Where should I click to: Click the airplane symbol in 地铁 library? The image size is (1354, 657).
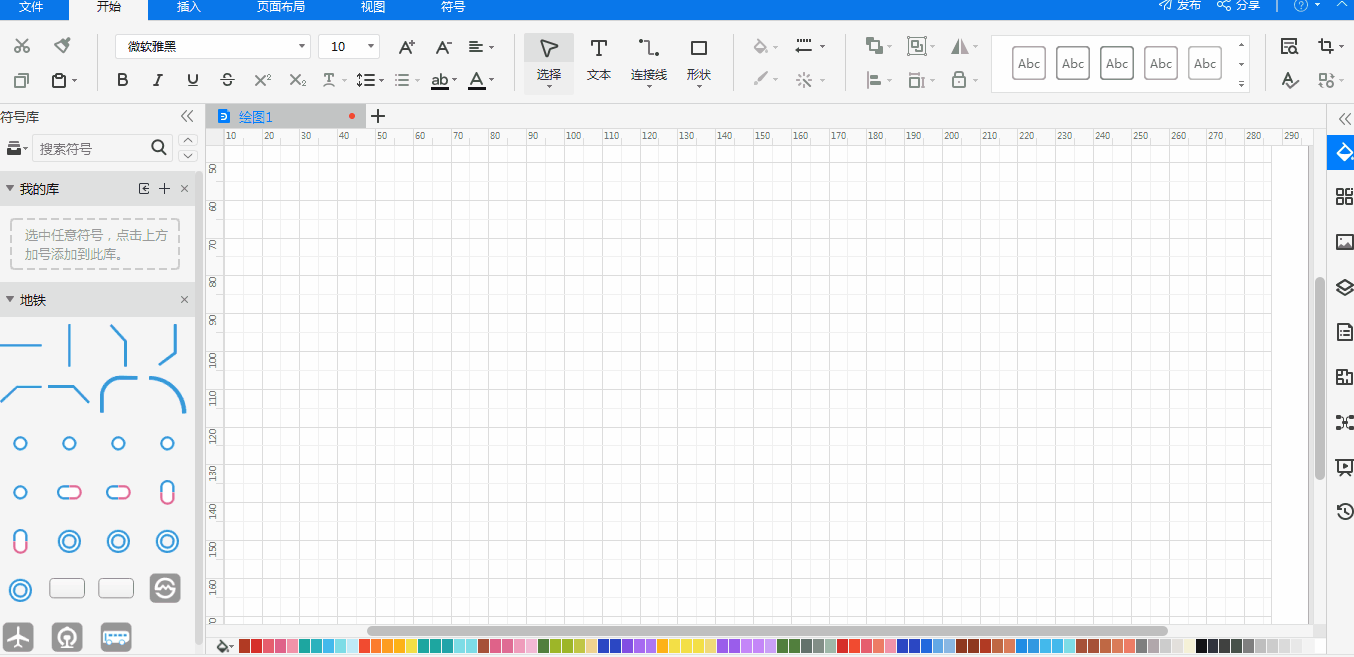[x=18, y=636]
